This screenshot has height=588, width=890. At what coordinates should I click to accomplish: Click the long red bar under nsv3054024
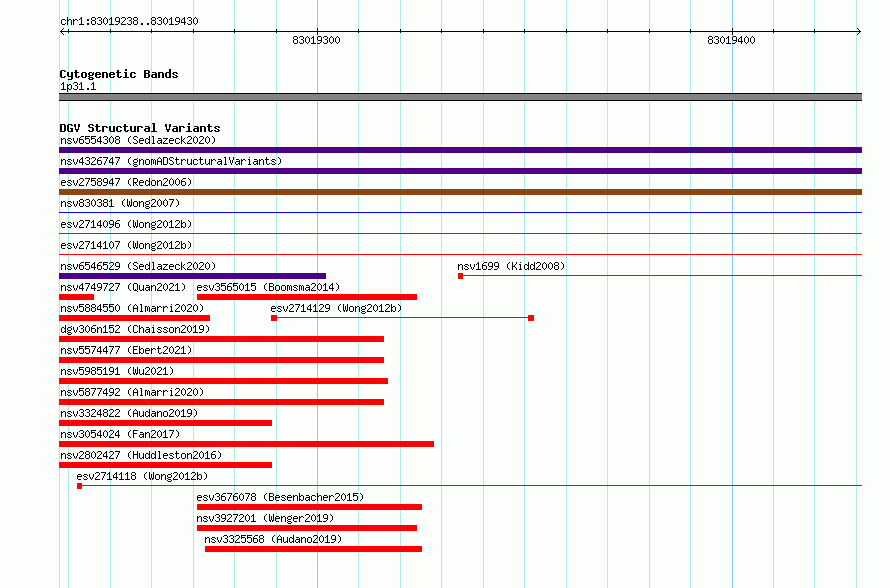click(246, 444)
